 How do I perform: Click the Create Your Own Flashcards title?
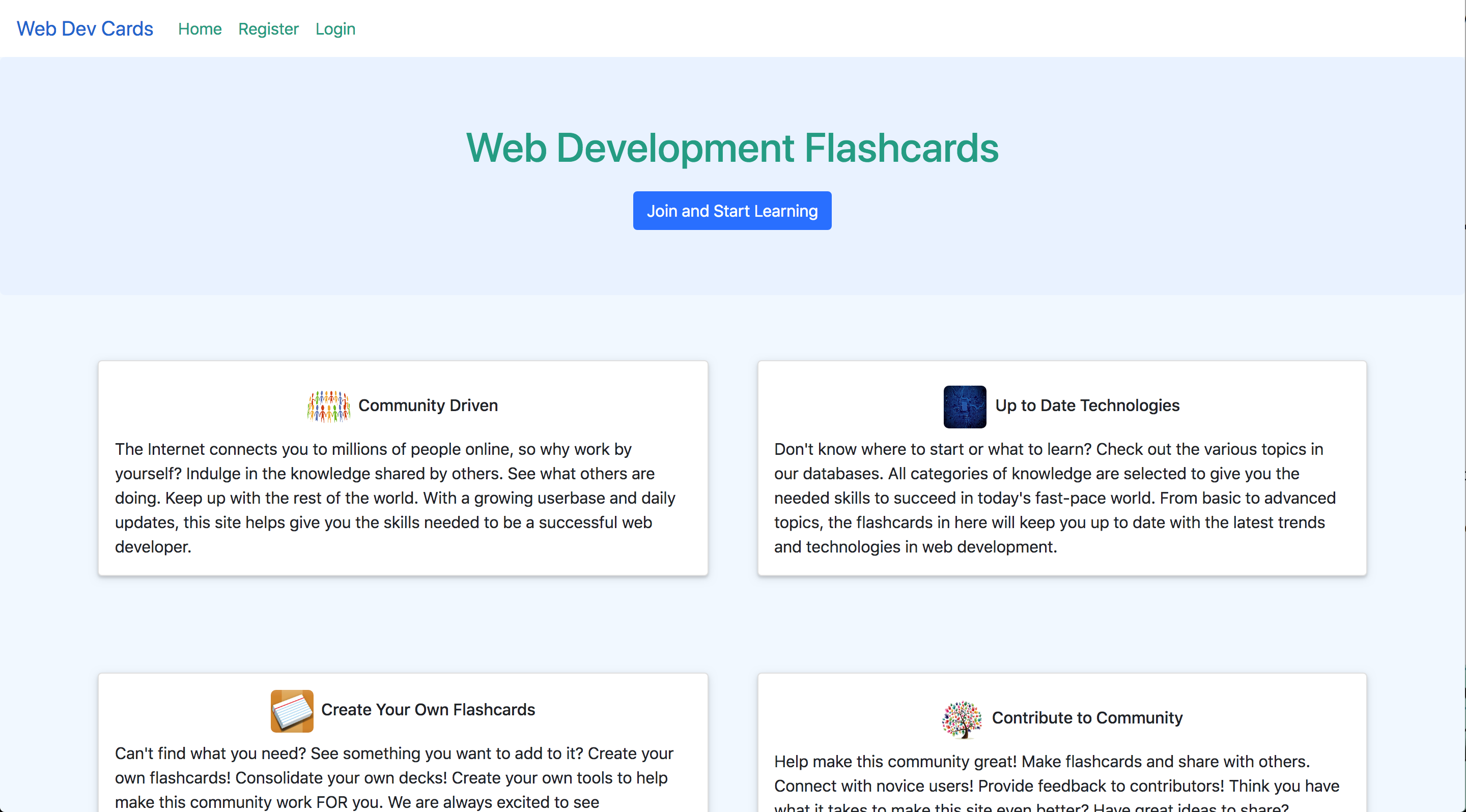pyautogui.click(x=428, y=710)
